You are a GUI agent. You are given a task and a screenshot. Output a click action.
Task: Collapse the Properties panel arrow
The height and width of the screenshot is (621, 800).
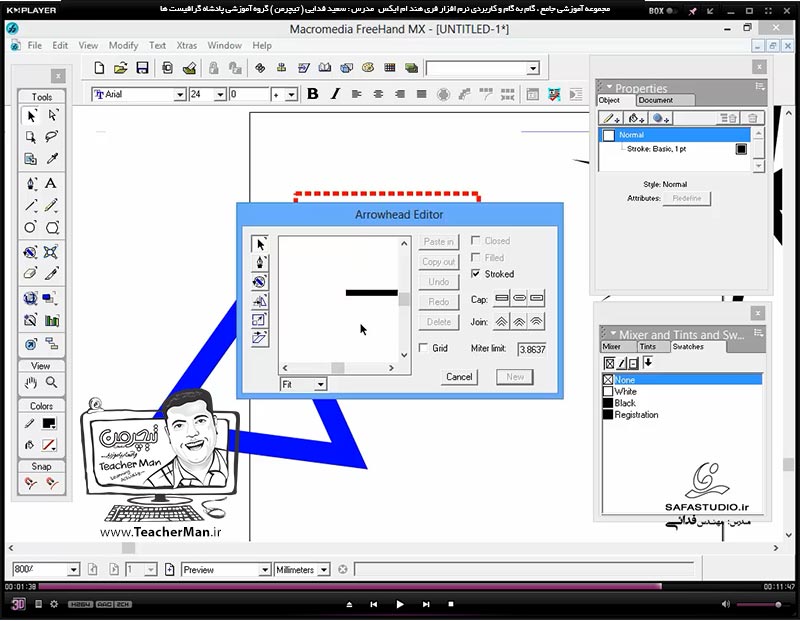coord(609,87)
